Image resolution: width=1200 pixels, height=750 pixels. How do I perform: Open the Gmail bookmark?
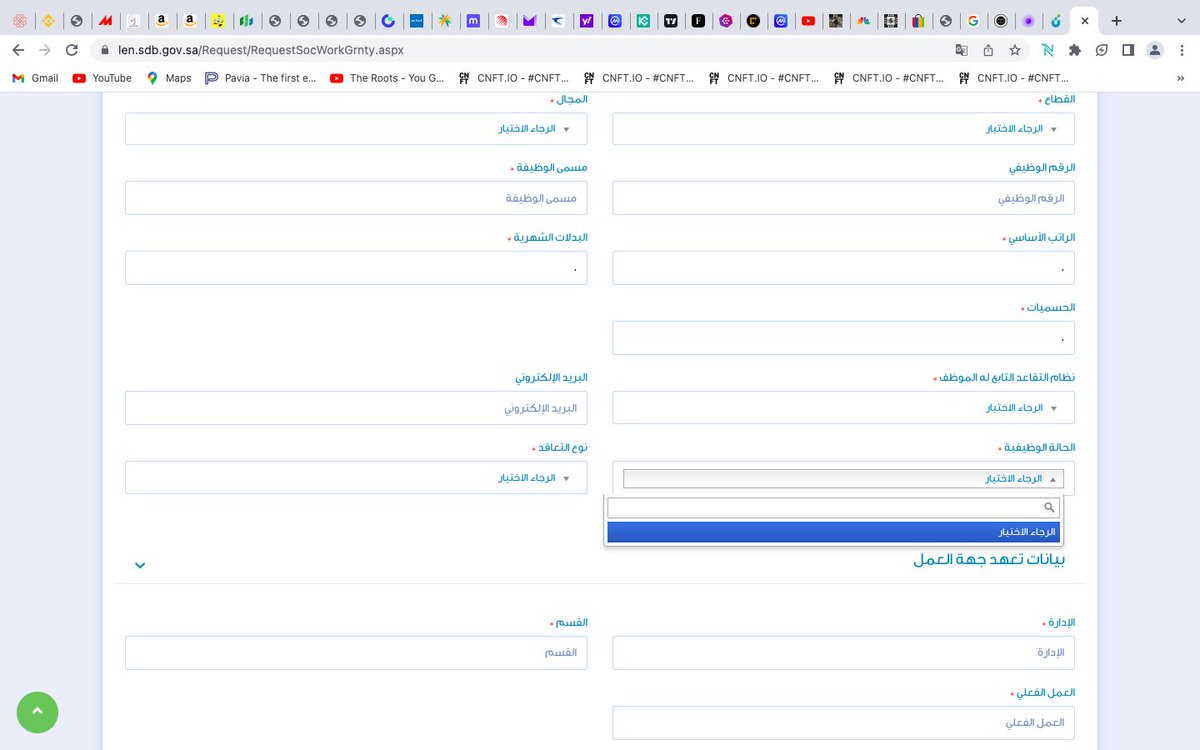click(35, 78)
